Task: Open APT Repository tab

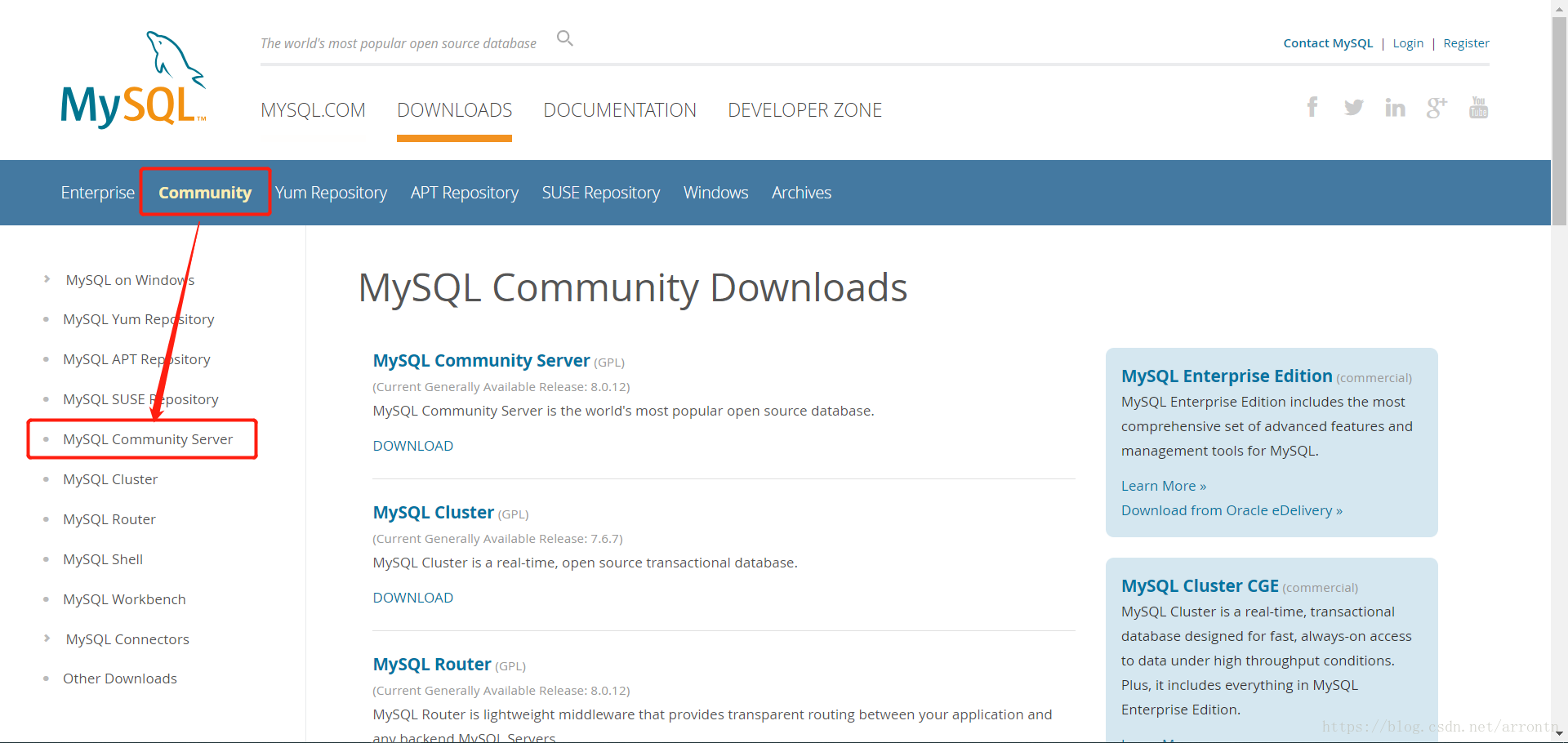Action: [464, 193]
